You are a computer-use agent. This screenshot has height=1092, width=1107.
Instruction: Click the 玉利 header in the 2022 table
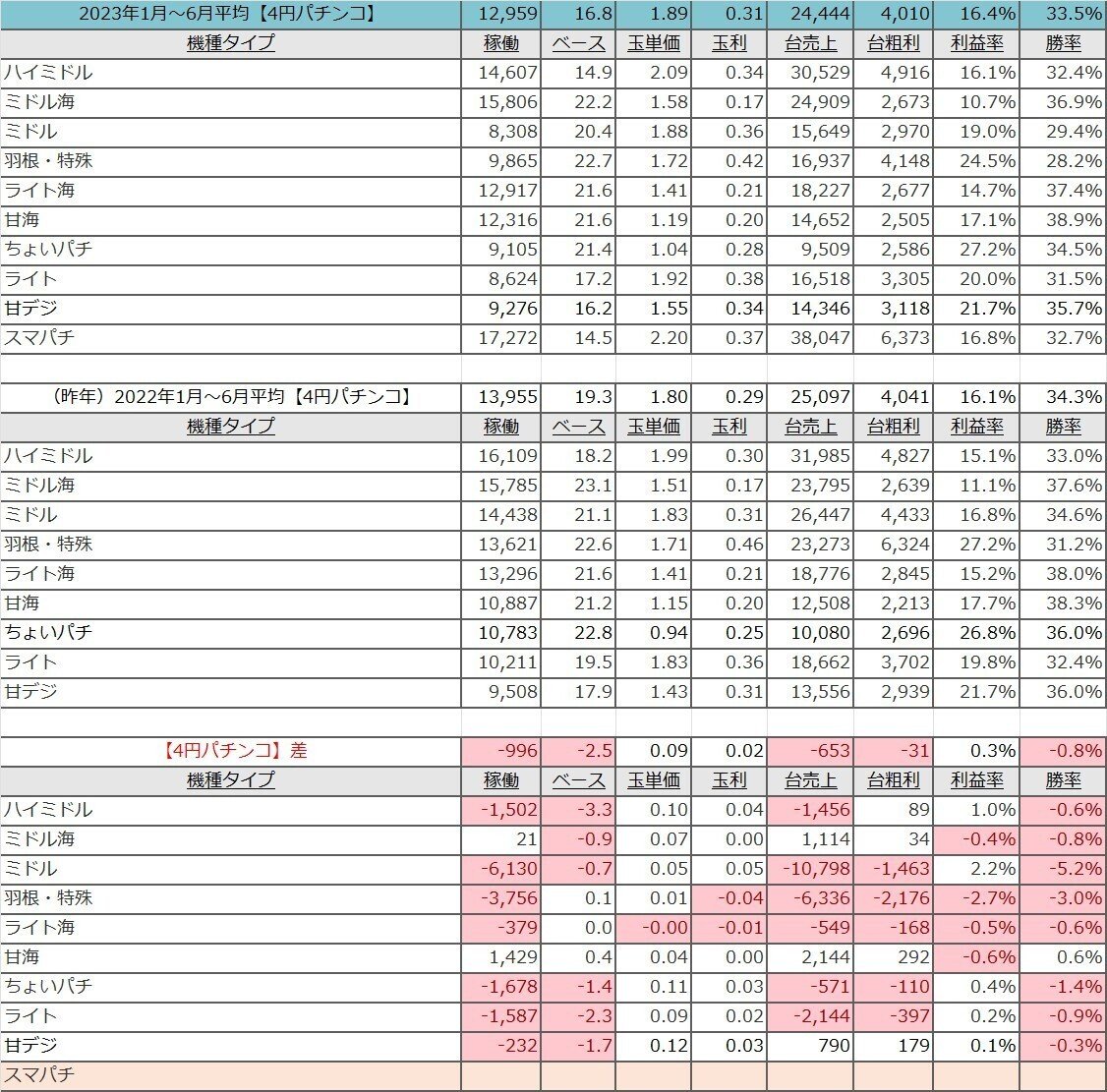pyautogui.click(x=728, y=427)
